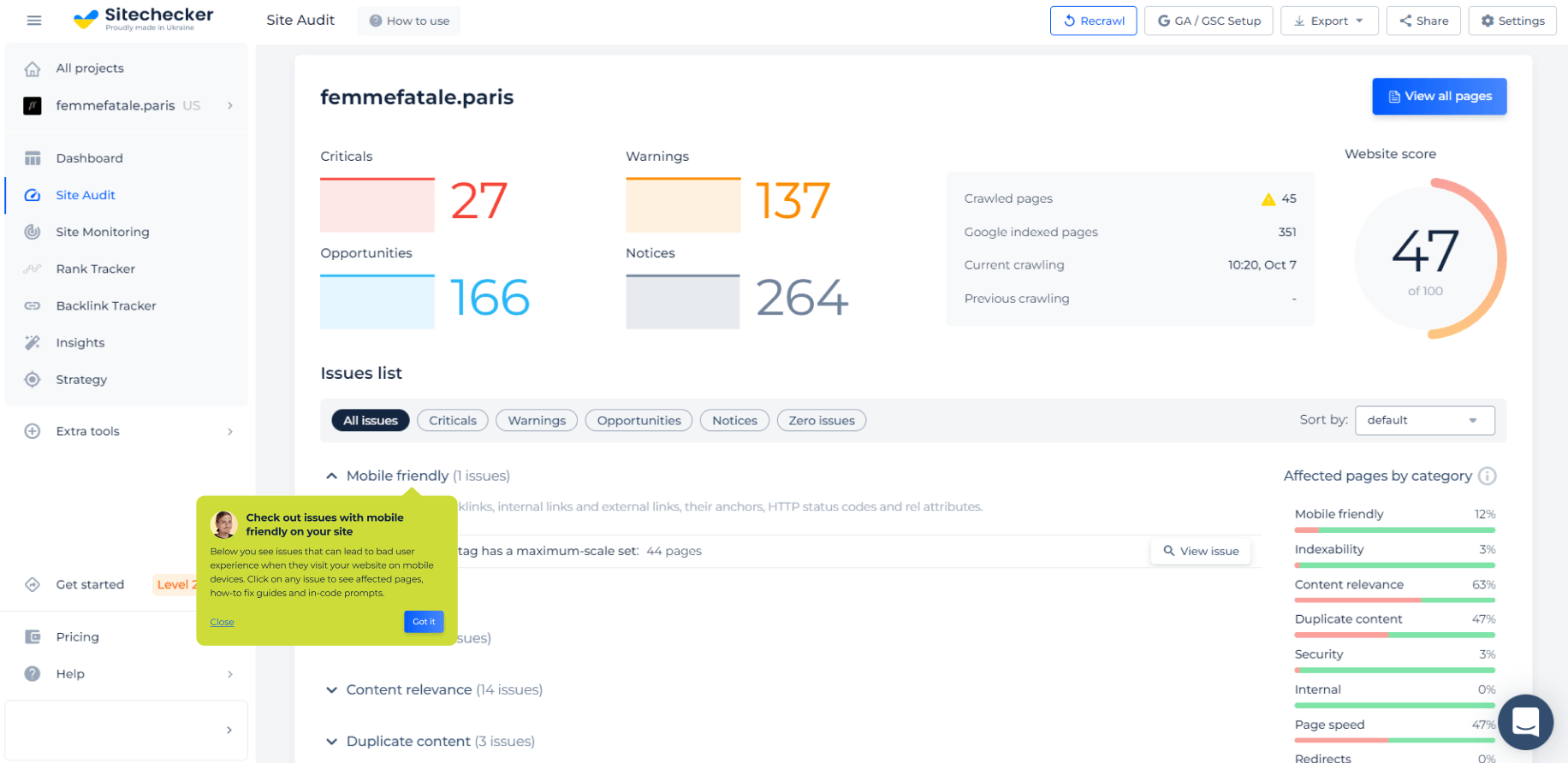Click the Page speed category row
Screen dimensions: 1568x763
1395,729
